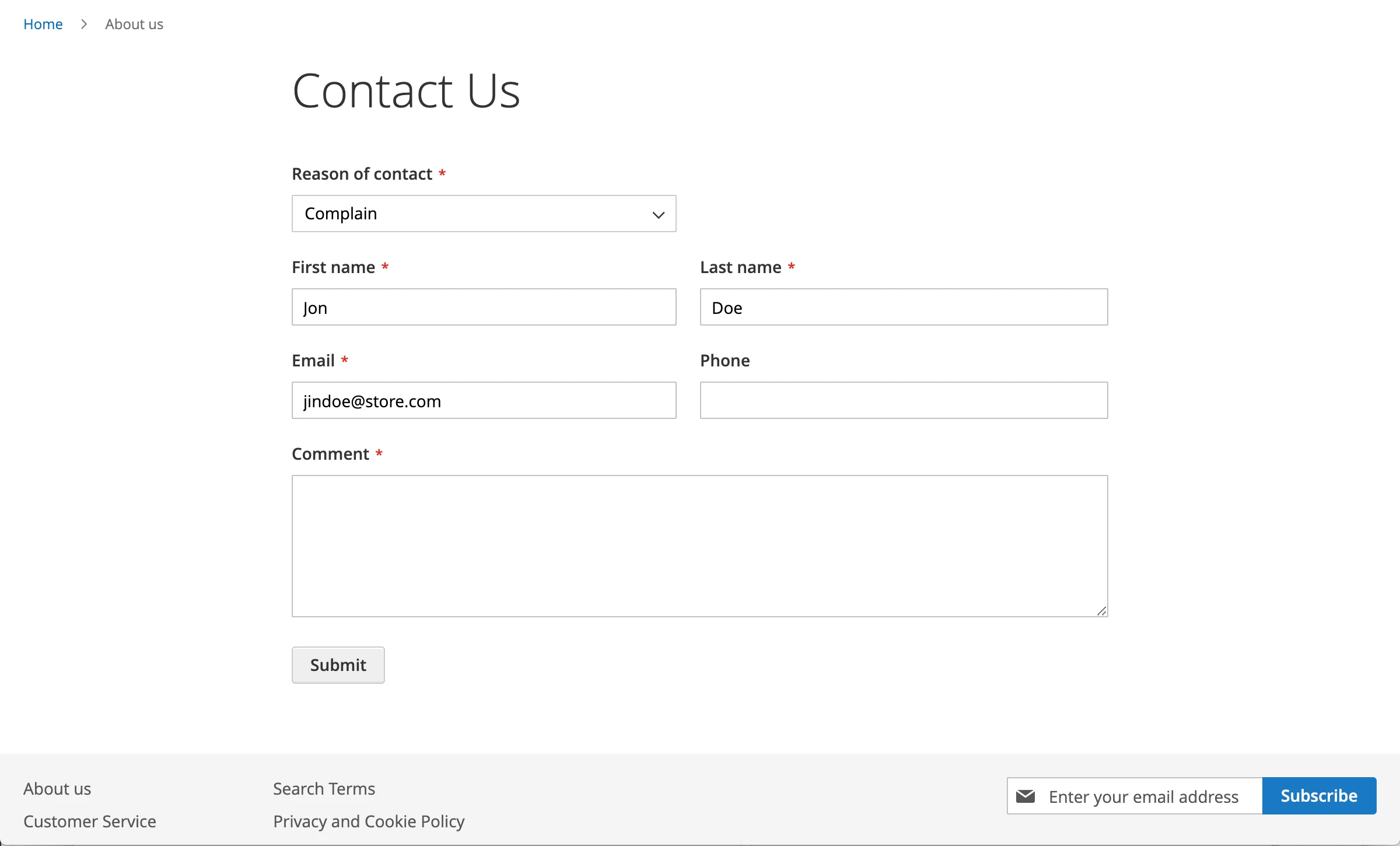Click the Phone field label
This screenshot has height=846, width=1400.
click(724, 361)
